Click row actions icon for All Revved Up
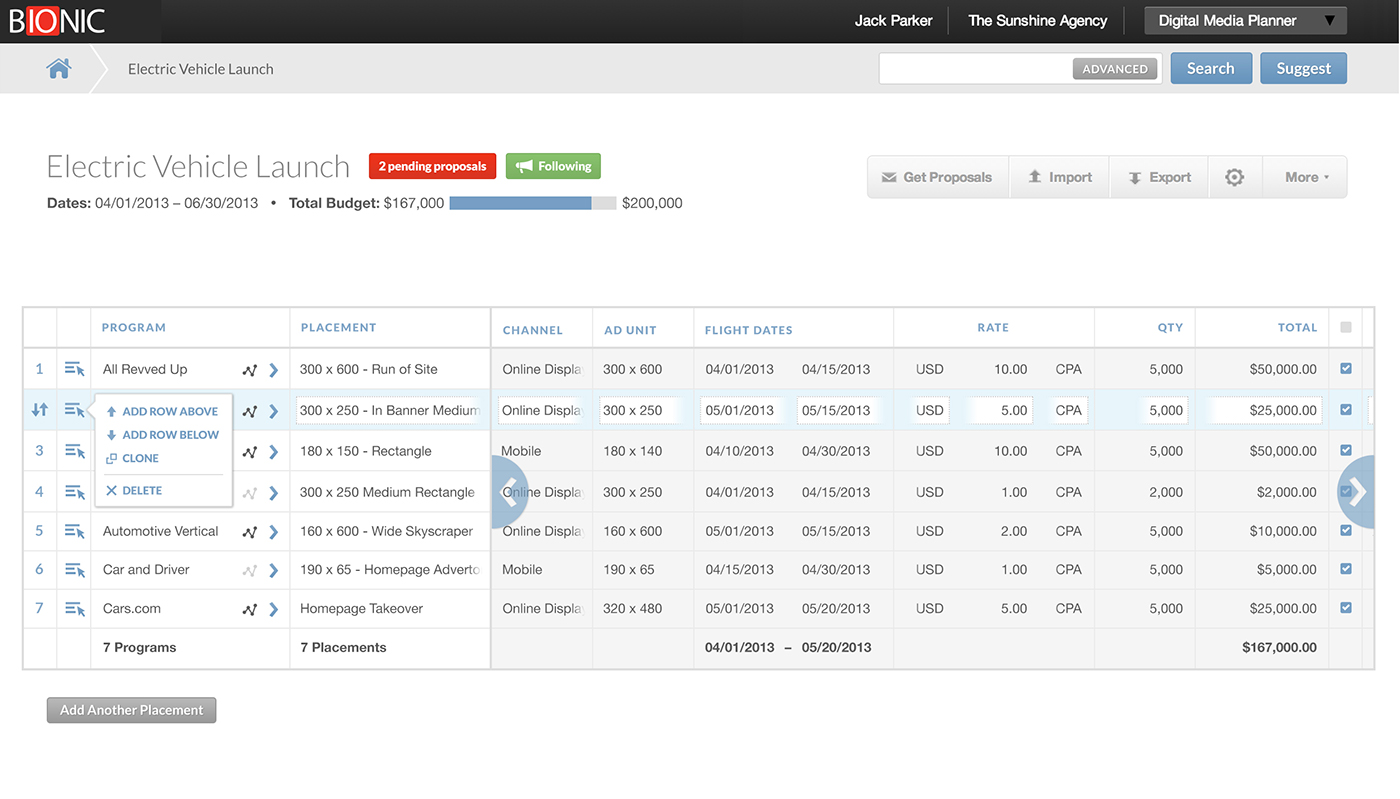1400x799 pixels. [x=74, y=369]
